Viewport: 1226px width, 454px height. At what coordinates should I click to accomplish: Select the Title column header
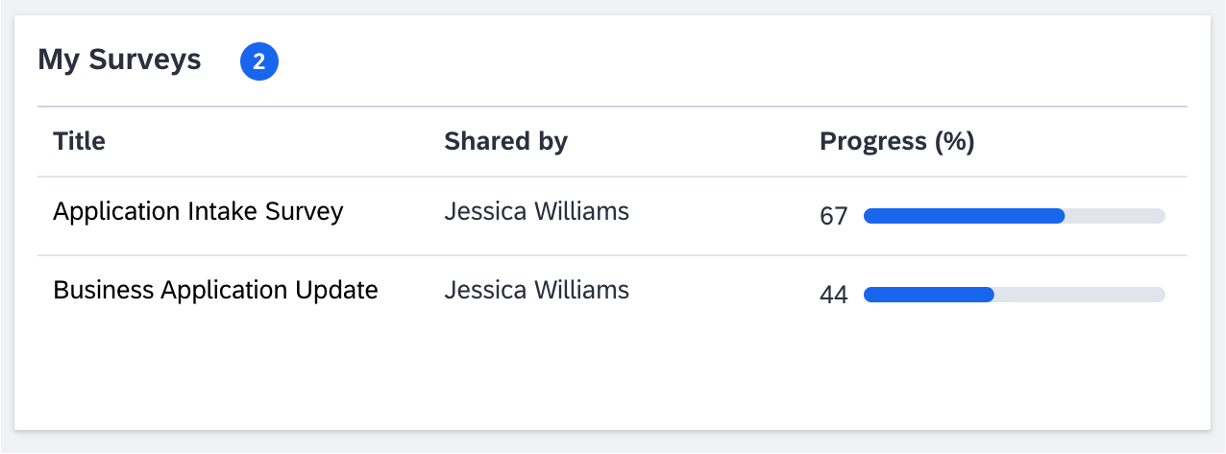point(79,142)
